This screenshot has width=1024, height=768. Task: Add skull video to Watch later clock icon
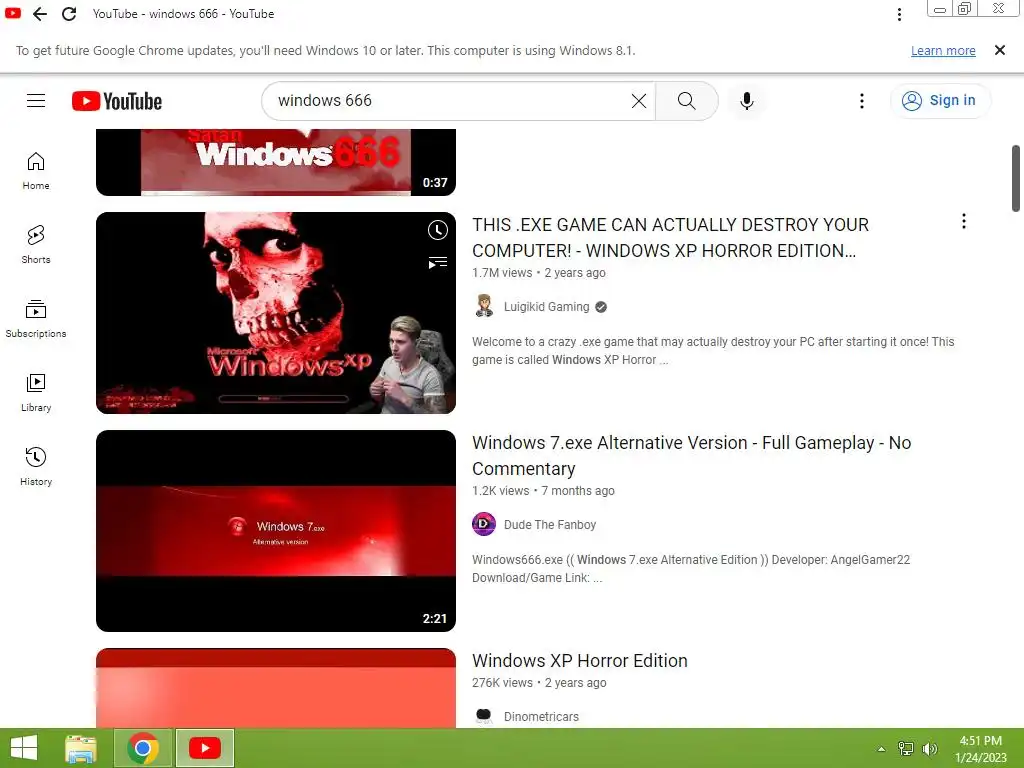coord(438,230)
